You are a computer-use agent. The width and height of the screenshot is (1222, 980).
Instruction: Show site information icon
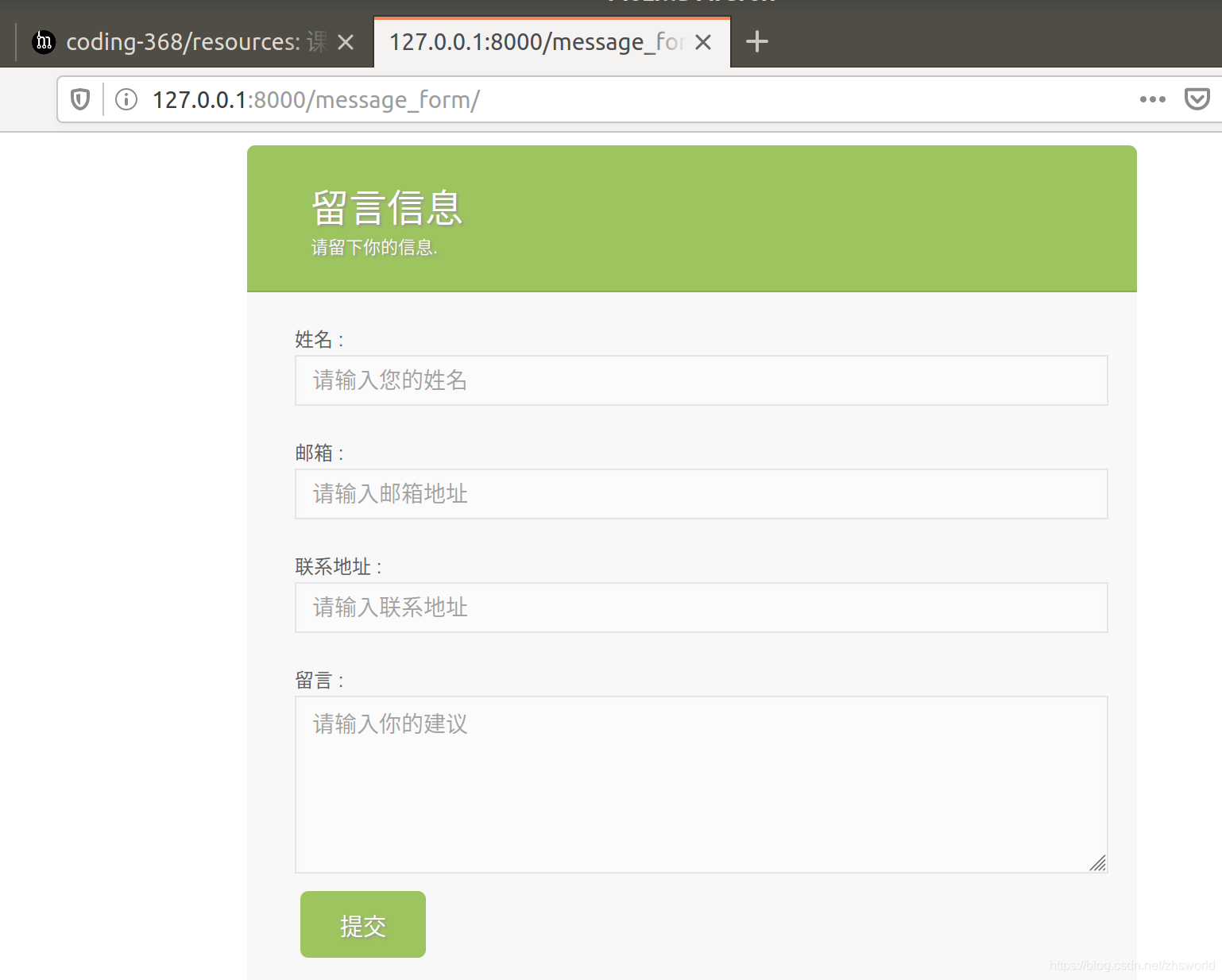click(x=126, y=99)
